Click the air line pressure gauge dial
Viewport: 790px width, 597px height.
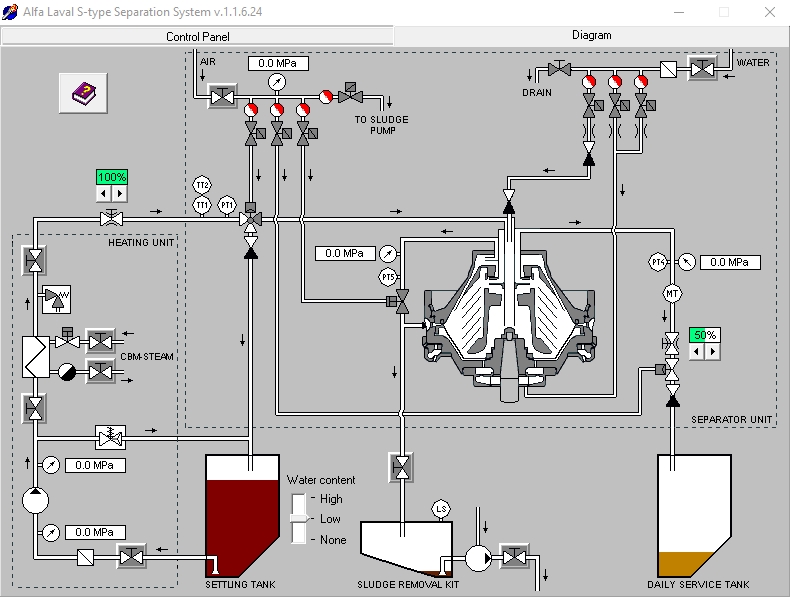(277, 82)
